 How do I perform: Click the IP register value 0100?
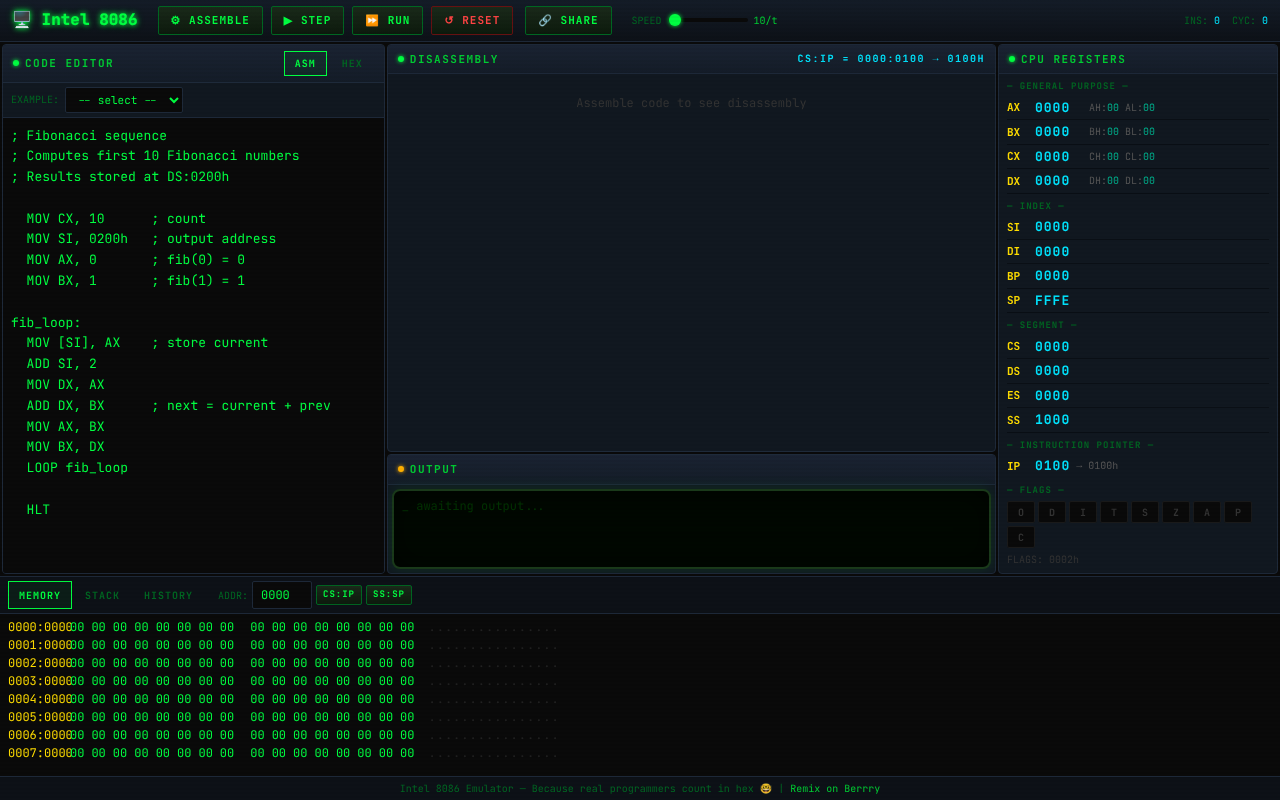tap(1052, 466)
